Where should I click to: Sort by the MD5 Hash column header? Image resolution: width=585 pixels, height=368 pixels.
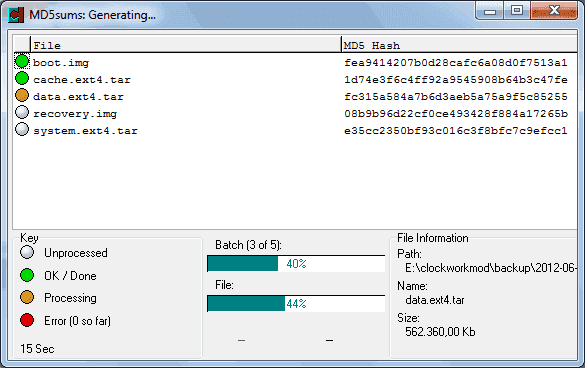[459, 45]
